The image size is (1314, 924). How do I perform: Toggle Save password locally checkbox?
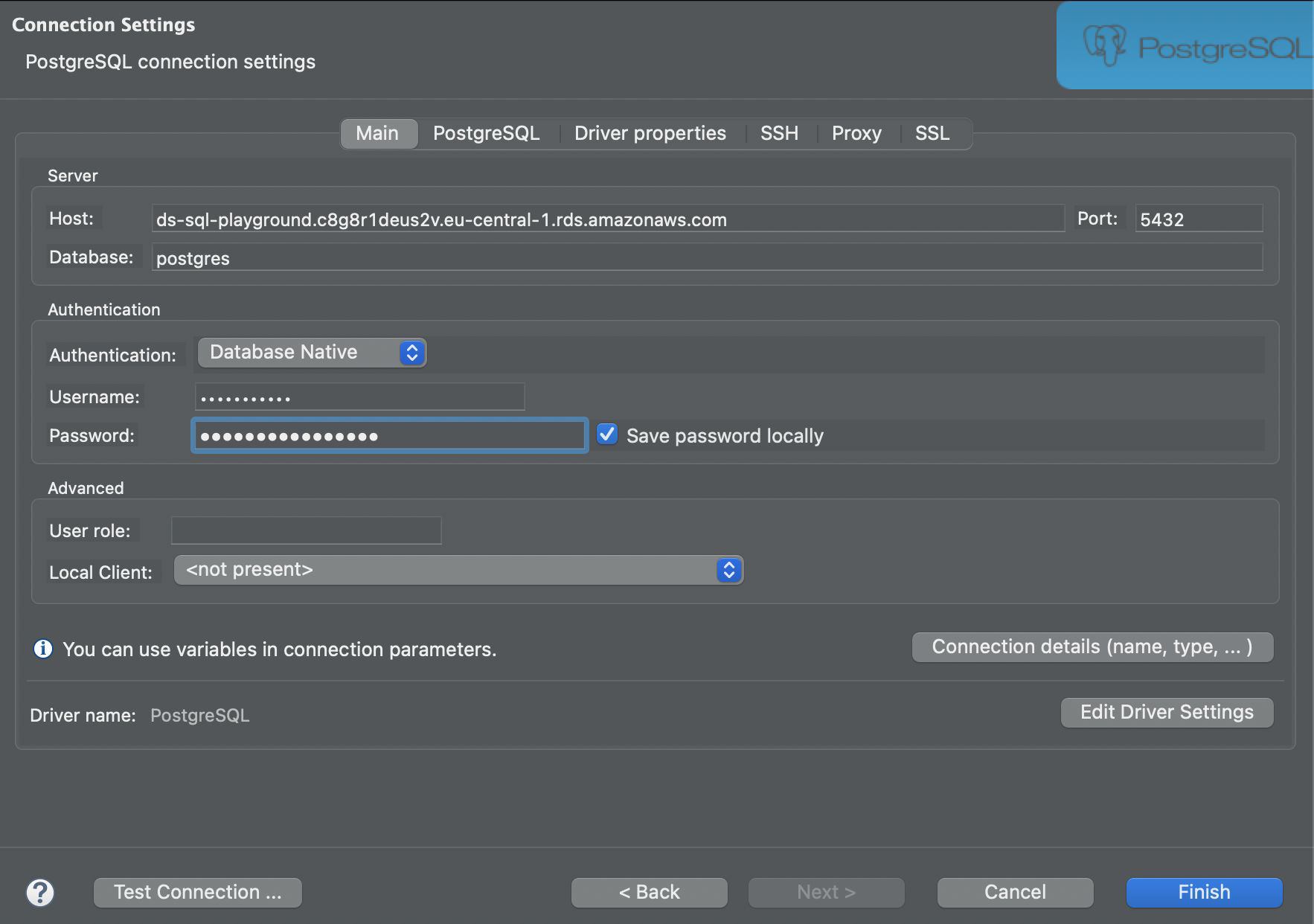(x=607, y=434)
